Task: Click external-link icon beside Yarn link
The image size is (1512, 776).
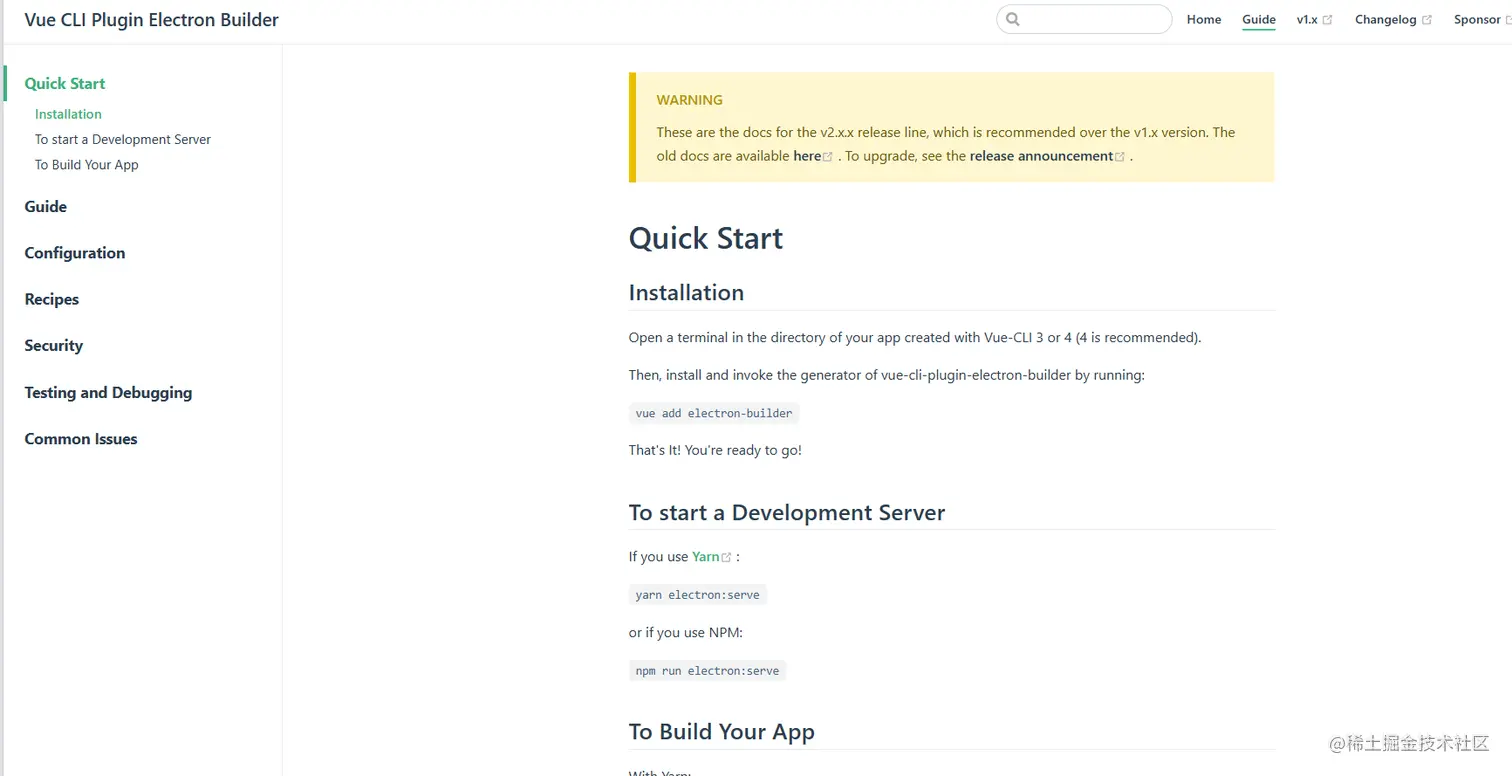Action: [727, 558]
